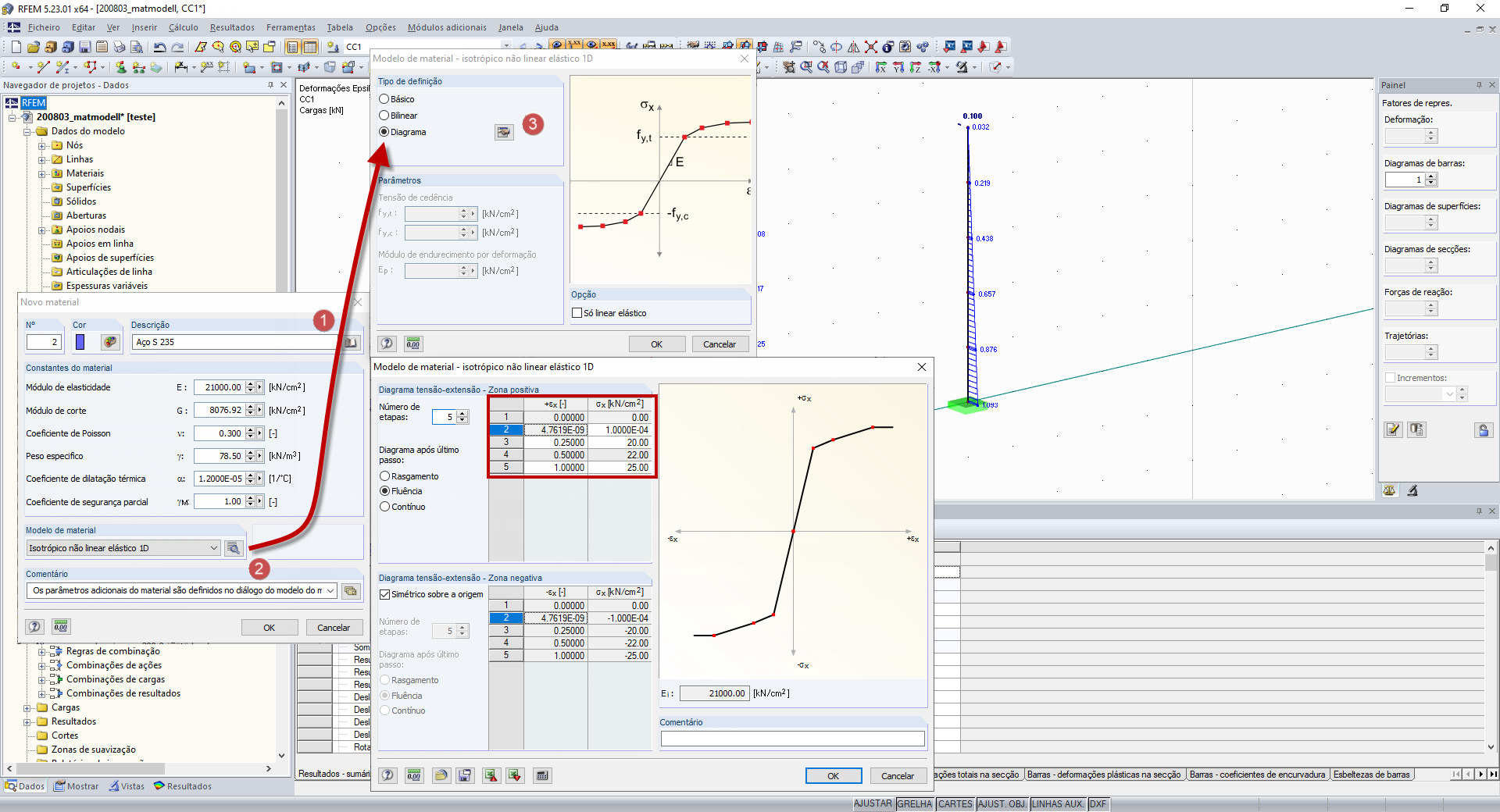Import diagram table from Excel

pos(514,775)
